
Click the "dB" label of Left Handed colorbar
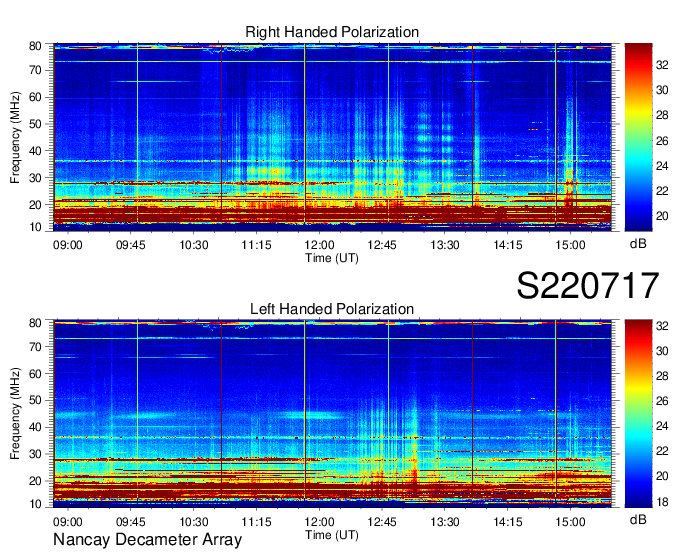tap(638, 520)
